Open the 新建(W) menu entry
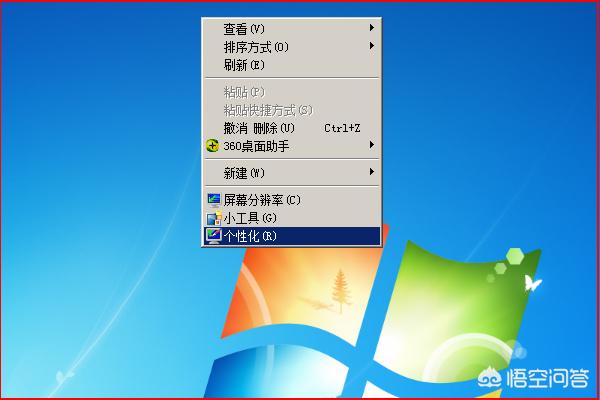Screen dimensions: 600x400 tap(245, 173)
